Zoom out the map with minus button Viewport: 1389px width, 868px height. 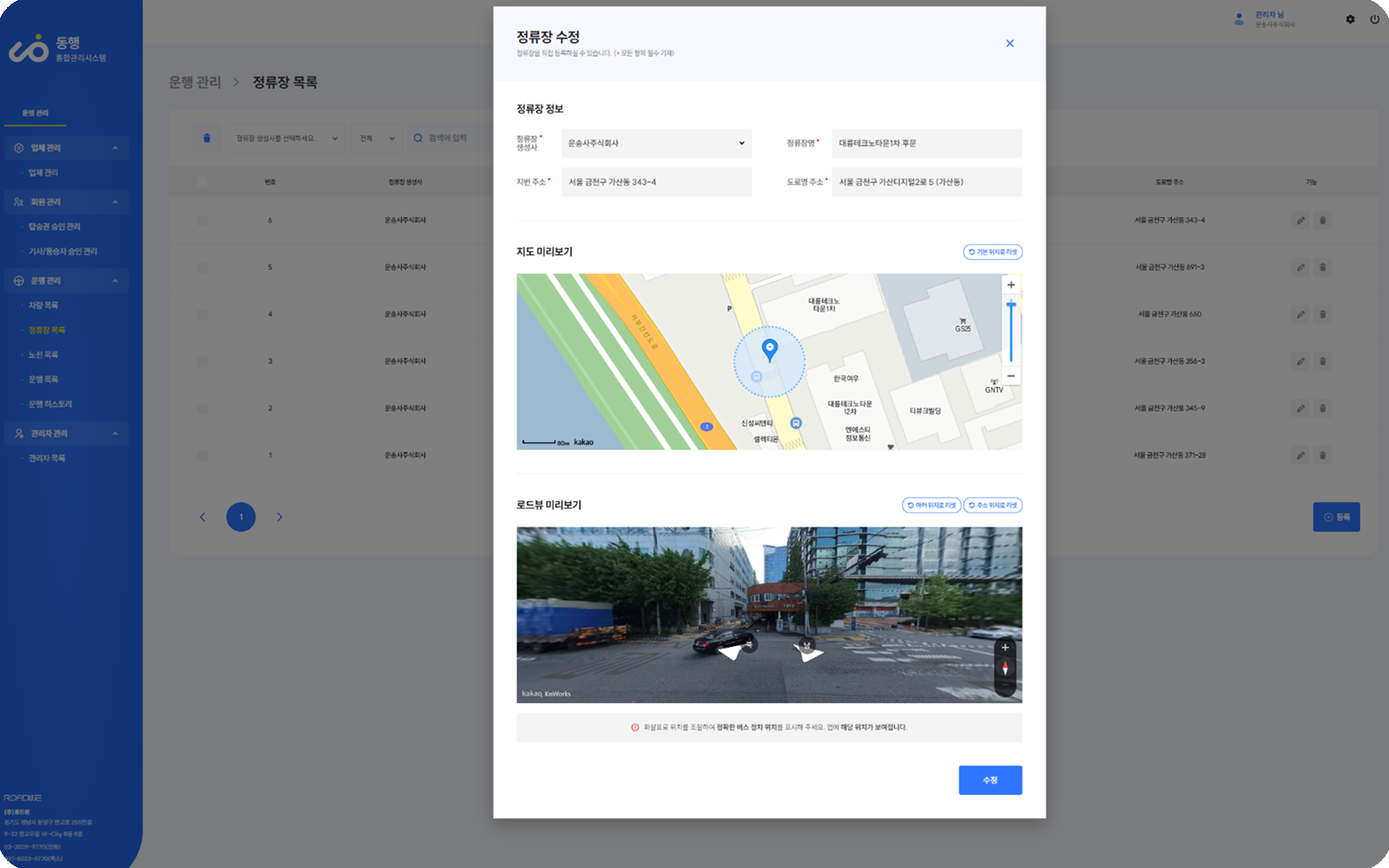pos(1011,376)
